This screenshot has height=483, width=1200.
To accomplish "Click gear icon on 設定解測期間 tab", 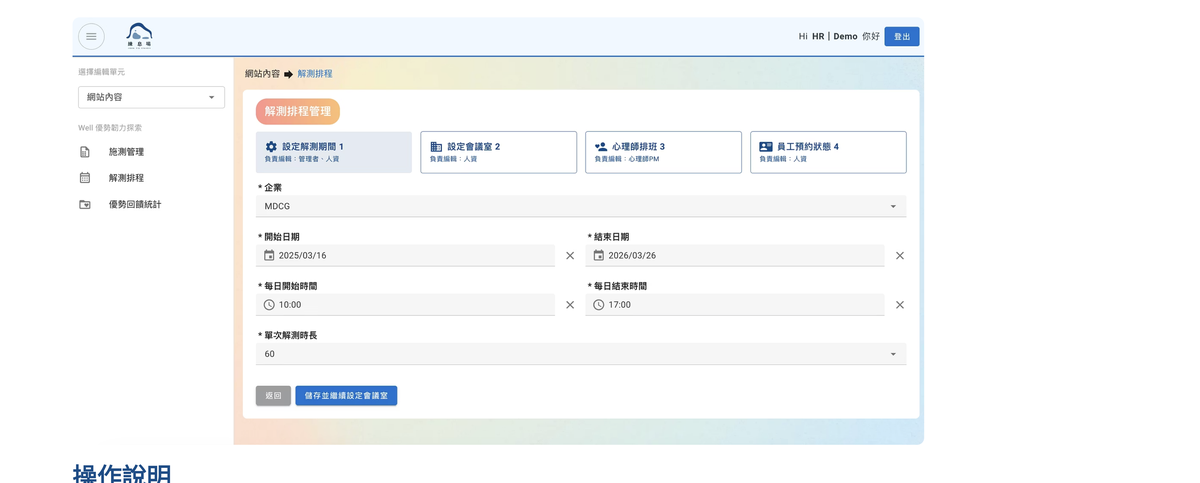I will tap(271, 147).
